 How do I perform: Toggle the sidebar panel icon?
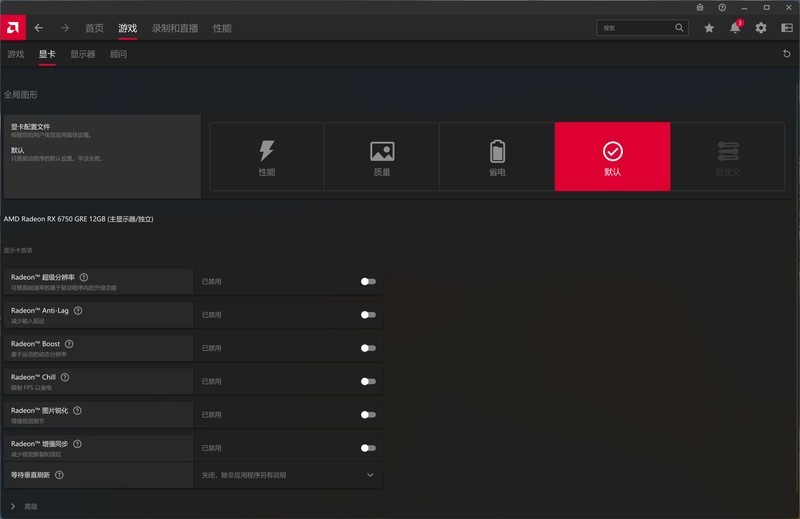787,28
